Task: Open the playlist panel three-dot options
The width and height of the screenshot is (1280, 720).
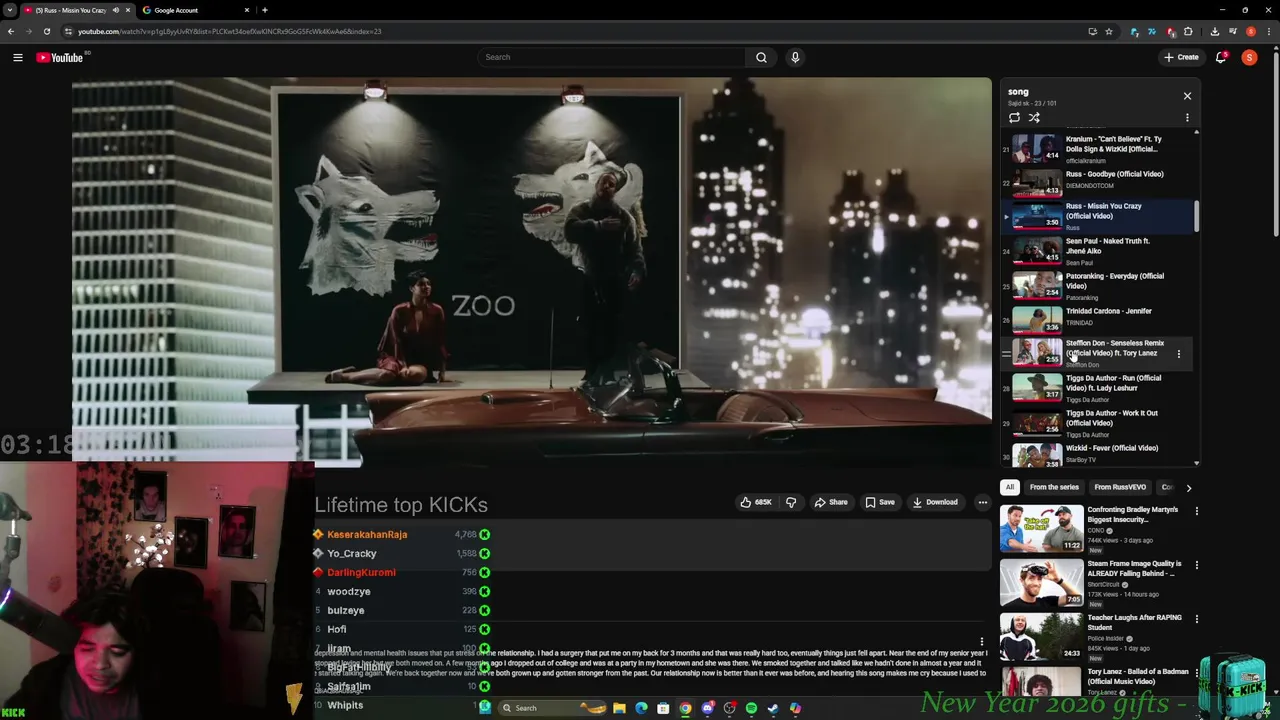Action: pos(1187,118)
